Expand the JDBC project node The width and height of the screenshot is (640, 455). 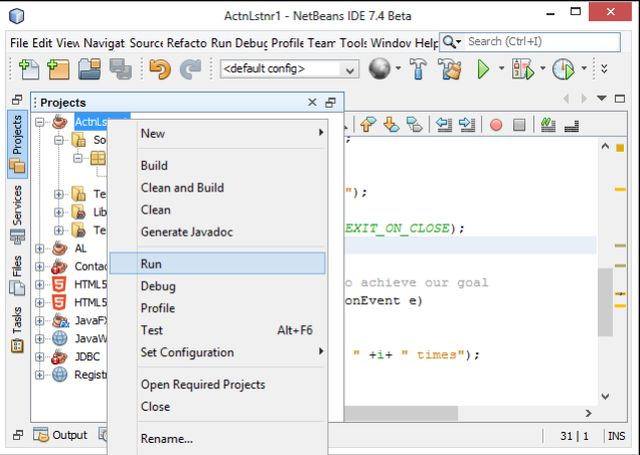40,356
